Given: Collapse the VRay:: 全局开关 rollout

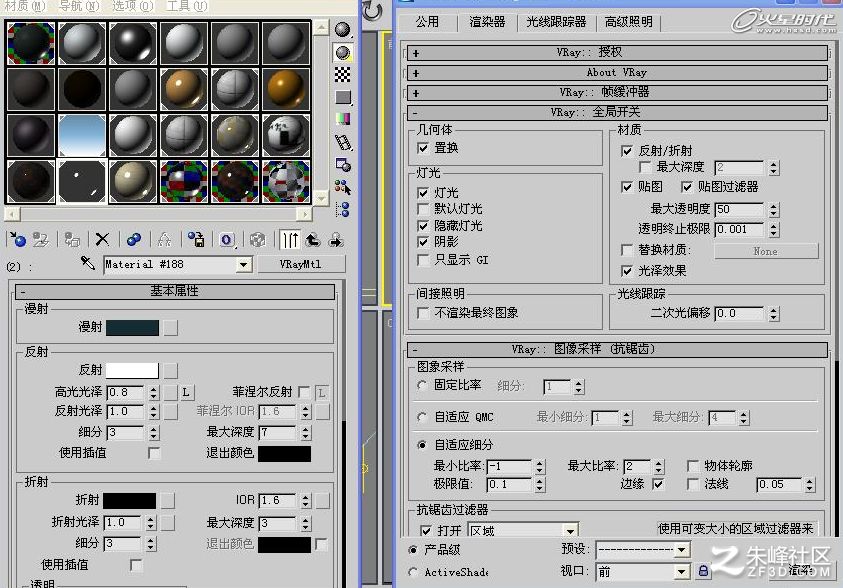Looking at the screenshot, I should [x=617, y=112].
